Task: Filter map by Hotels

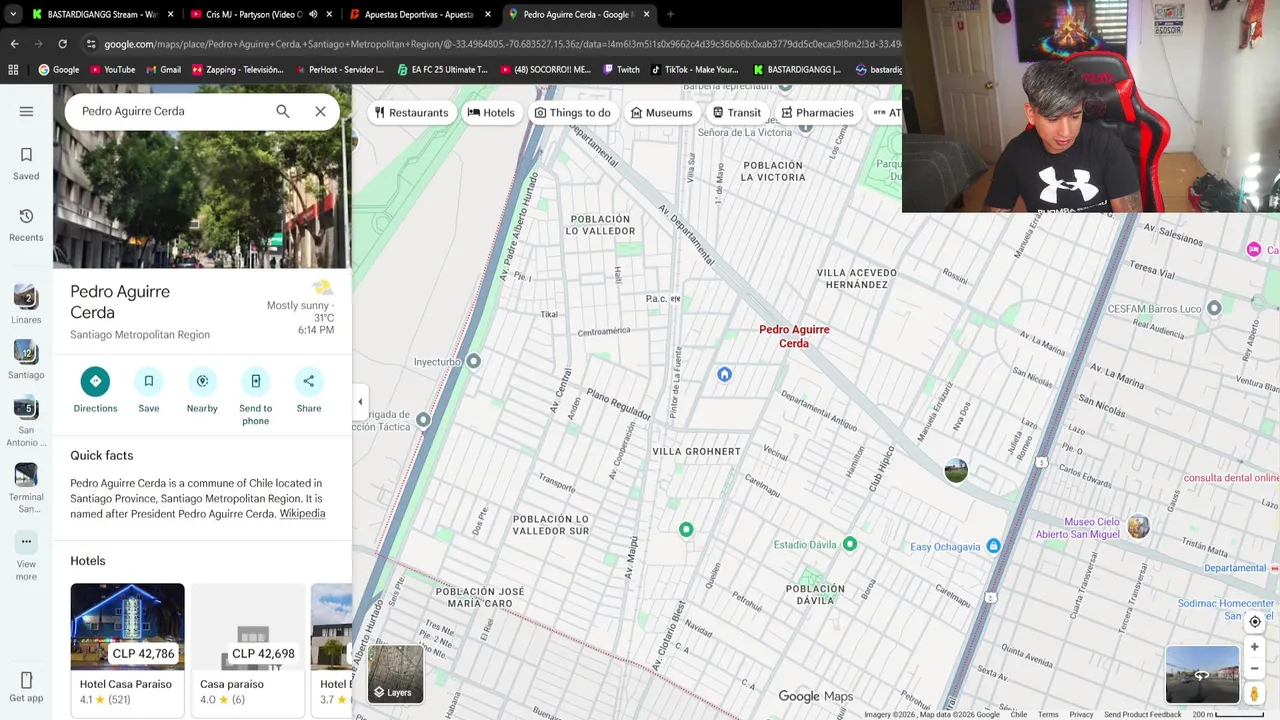Action: (x=491, y=112)
